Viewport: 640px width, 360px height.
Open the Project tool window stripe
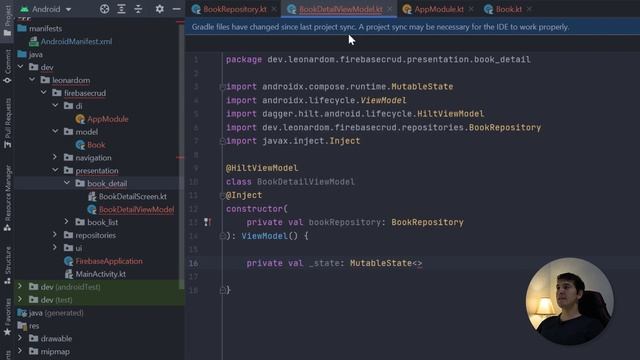(7, 20)
